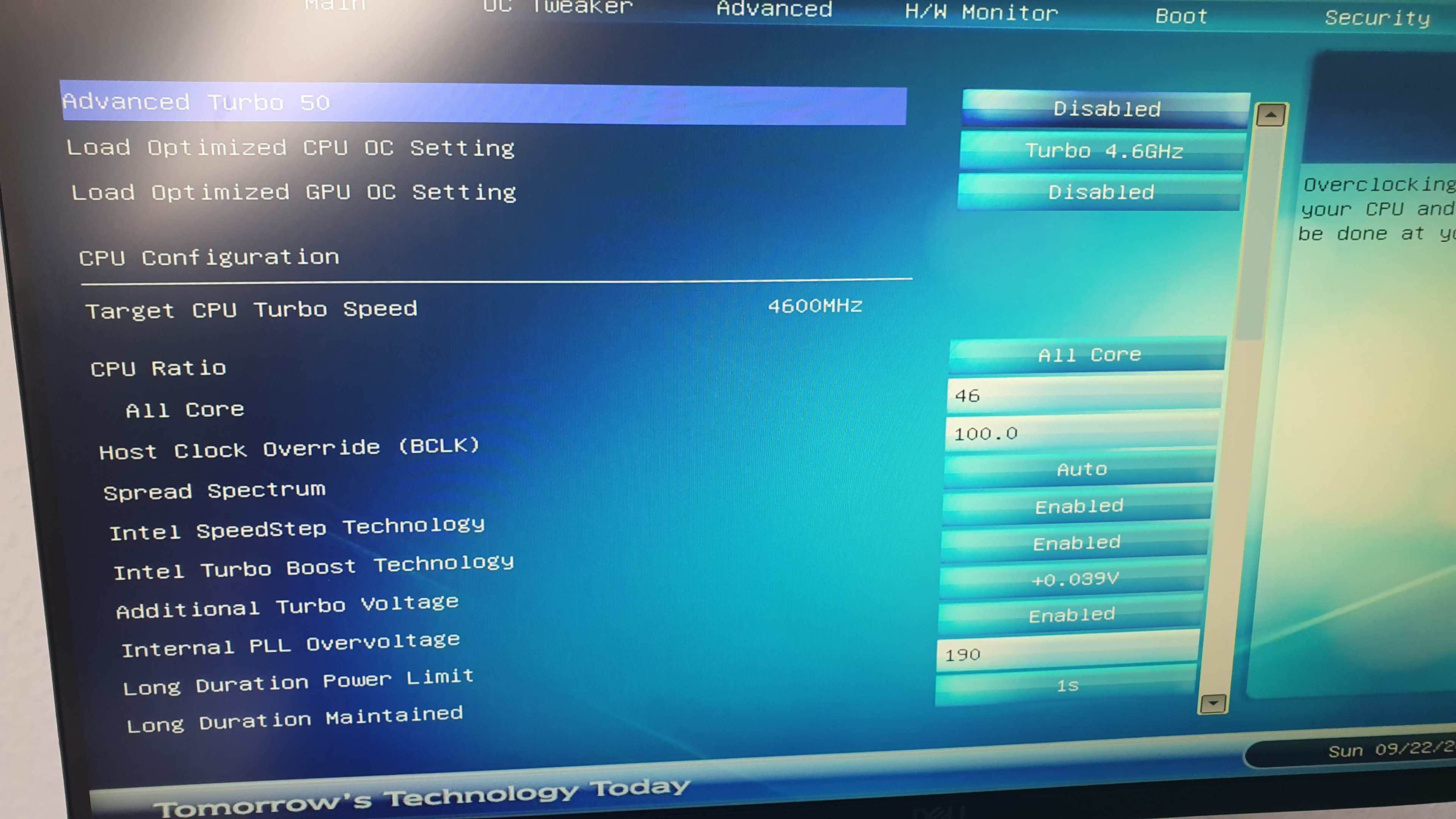Image resolution: width=1456 pixels, height=819 pixels.
Task: Open the CPU Ratio All Core dropdown
Action: [1088, 355]
